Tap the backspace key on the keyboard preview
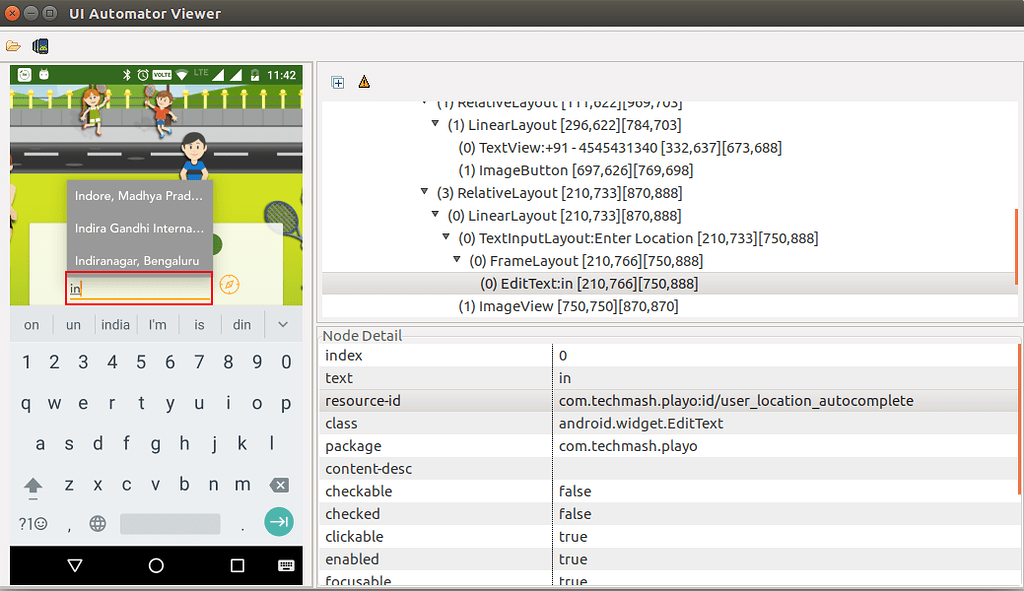Image resolution: width=1024 pixels, height=591 pixels. [x=279, y=485]
